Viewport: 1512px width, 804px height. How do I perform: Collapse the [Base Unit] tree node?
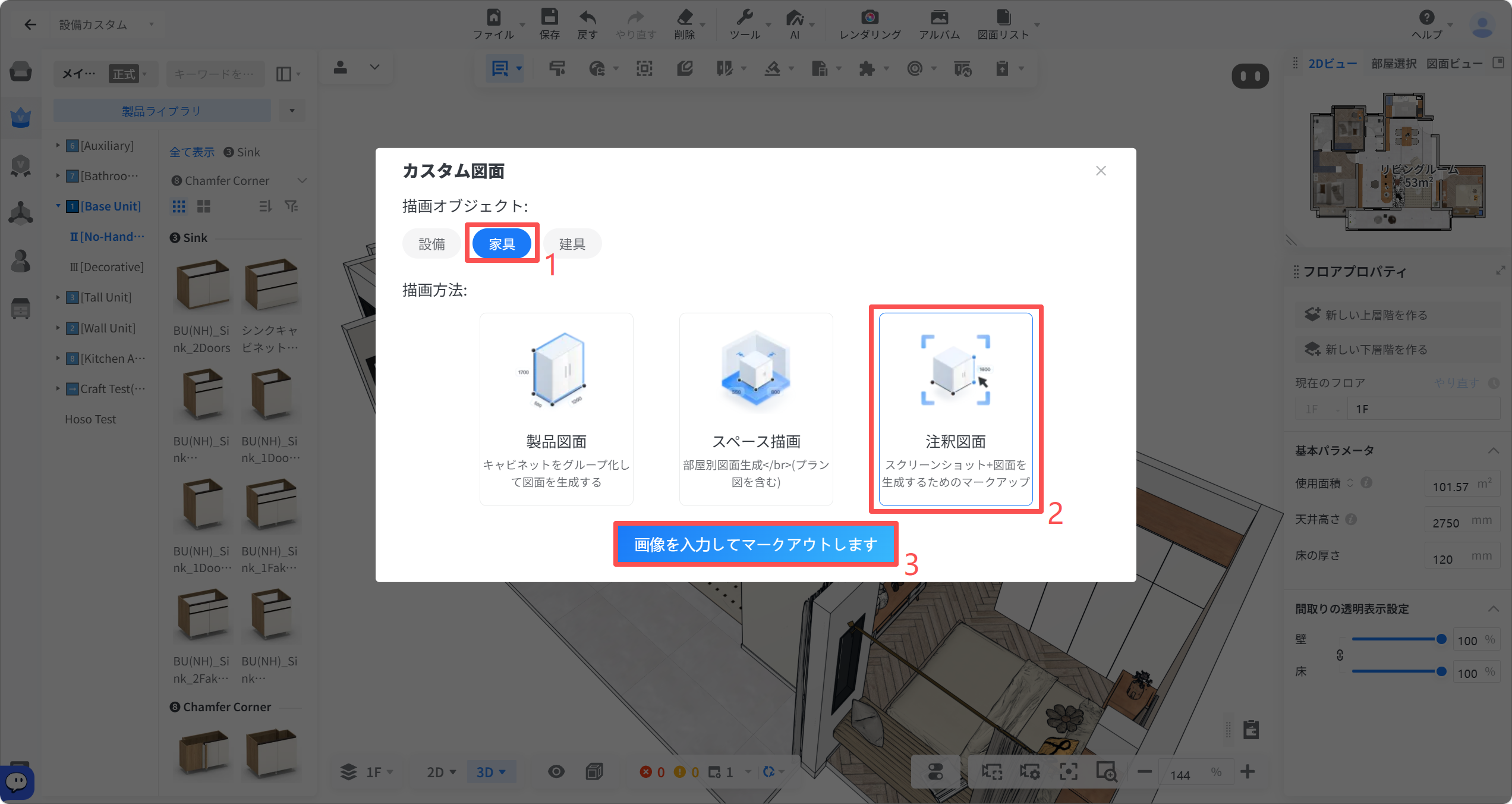(x=58, y=206)
